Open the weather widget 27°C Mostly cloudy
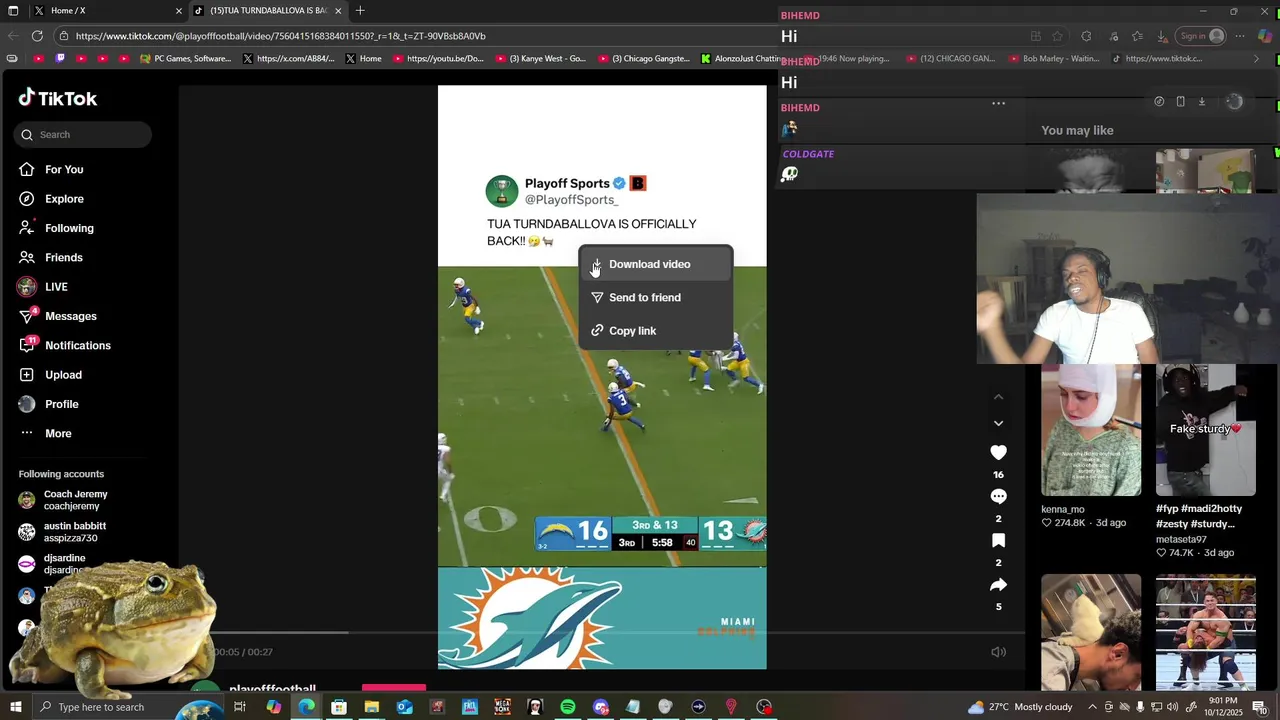 (x=1020, y=707)
